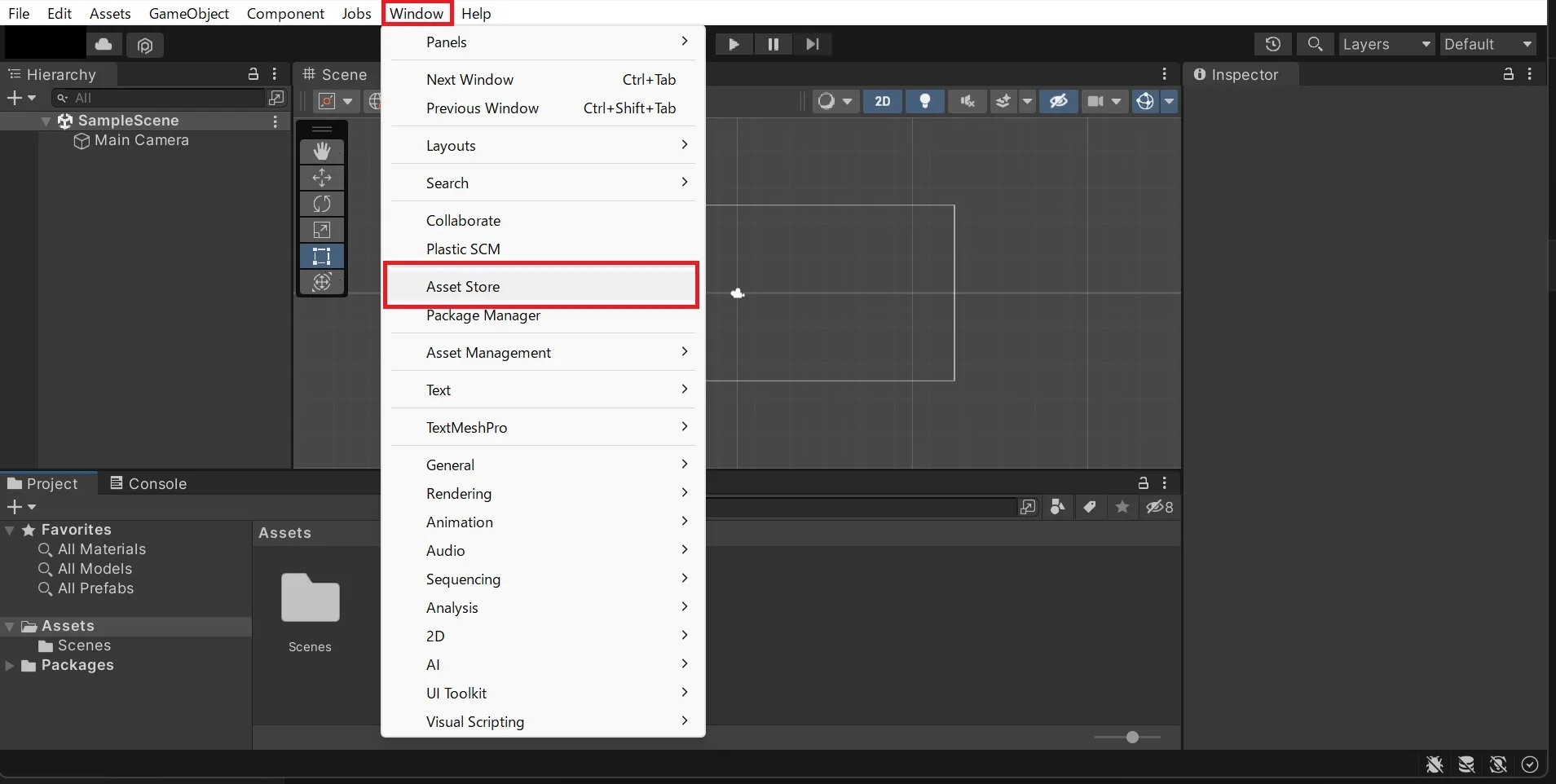Toggle hidden packages visibility count
This screenshot has width=1556, height=784.
(1159, 507)
